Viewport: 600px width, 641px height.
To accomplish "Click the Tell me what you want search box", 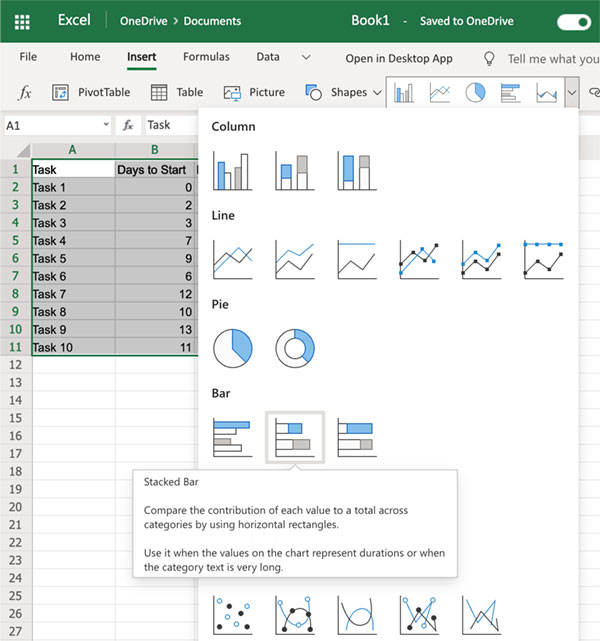I will (x=553, y=59).
